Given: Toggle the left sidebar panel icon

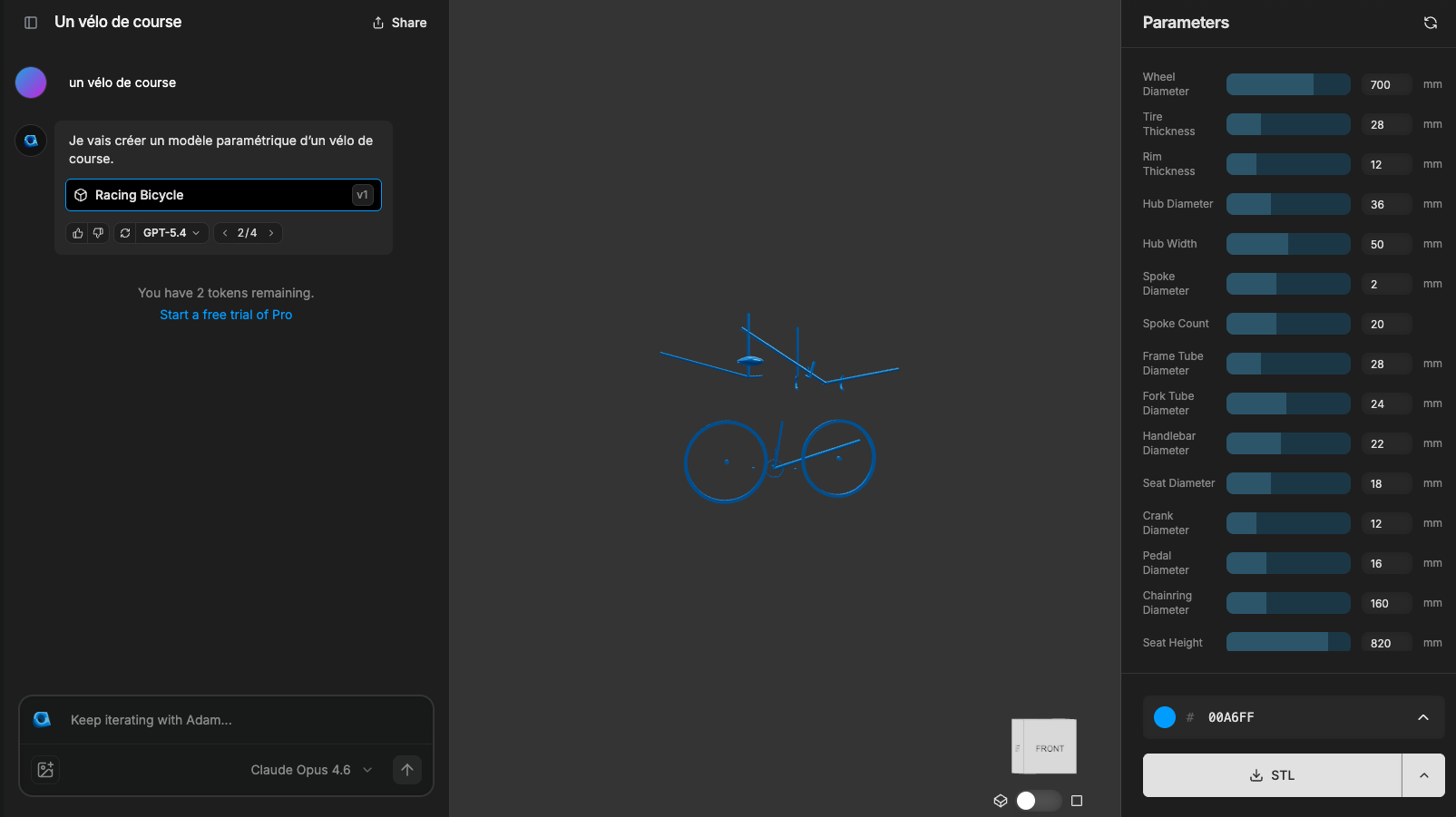Looking at the screenshot, I should [x=31, y=23].
